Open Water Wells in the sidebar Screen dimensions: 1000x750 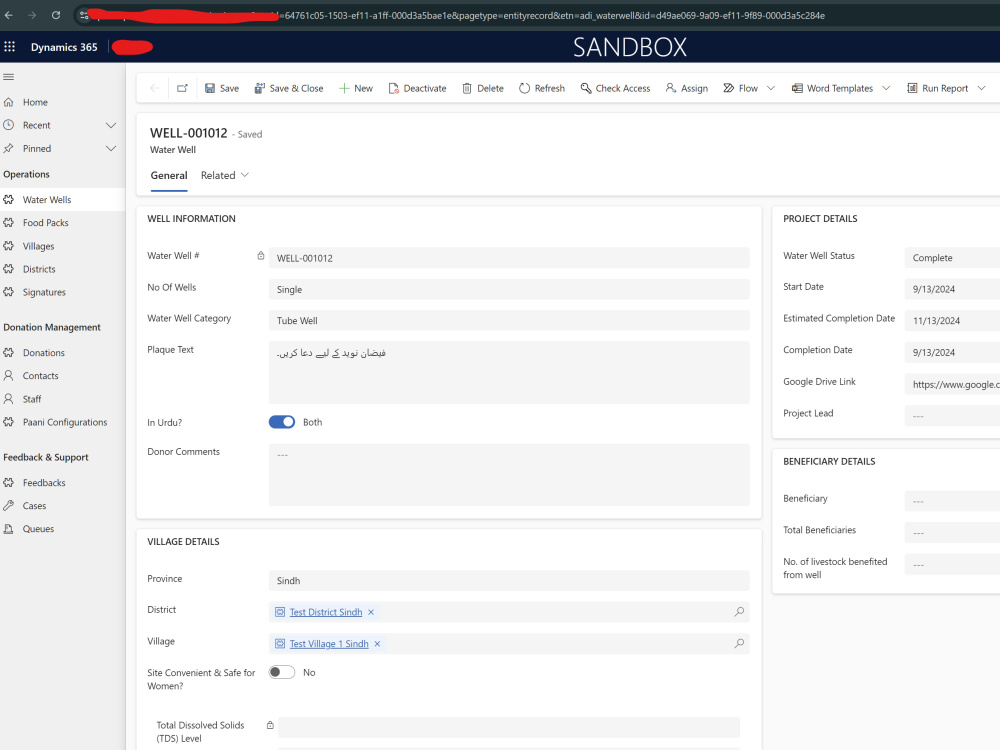pyautogui.click(x=62, y=200)
